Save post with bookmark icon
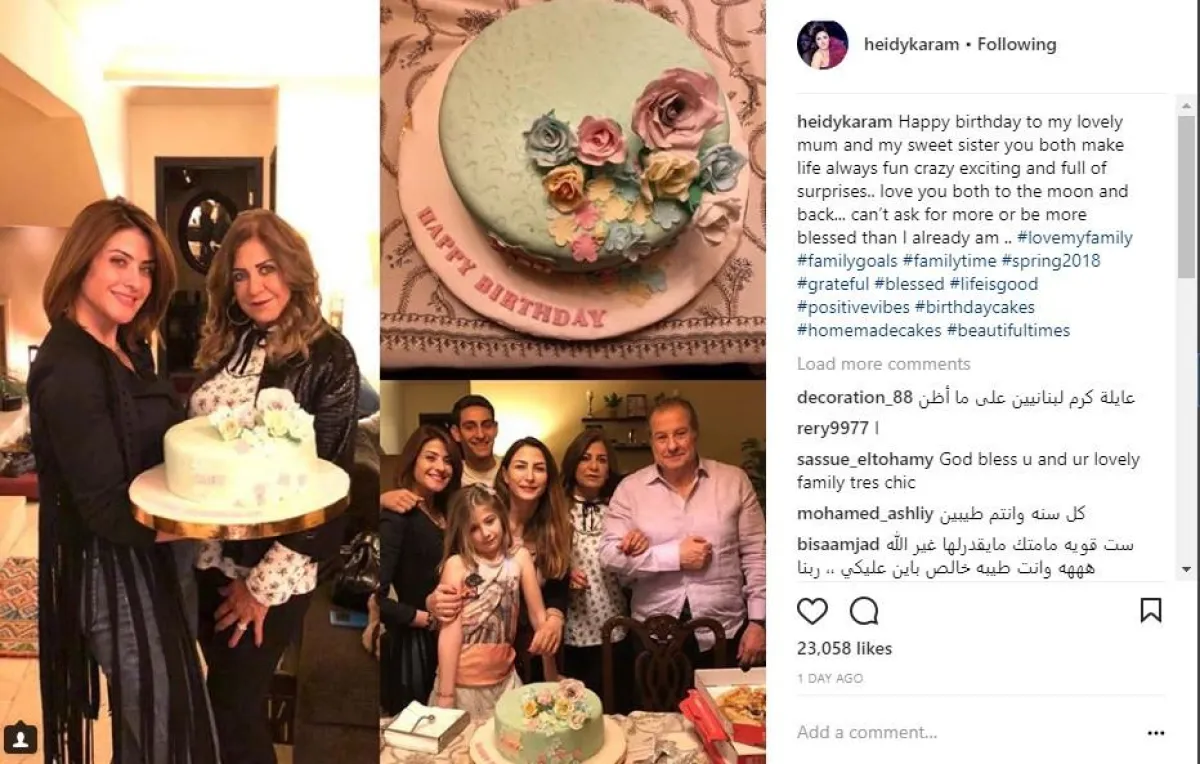1200x764 pixels. pyautogui.click(x=1151, y=610)
